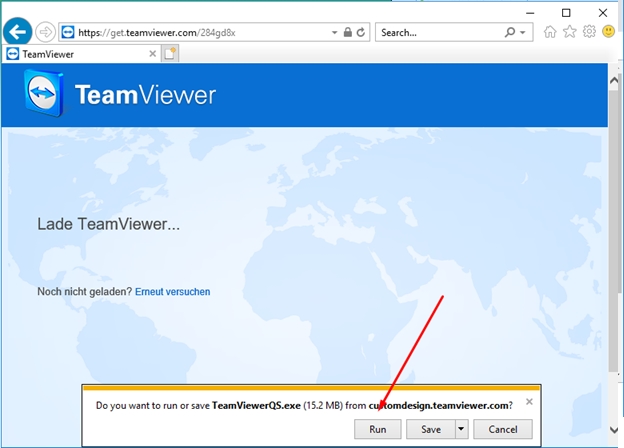624x448 pixels.
Task: Open a new tab with the blank tab button
Action: (x=170, y=54)
